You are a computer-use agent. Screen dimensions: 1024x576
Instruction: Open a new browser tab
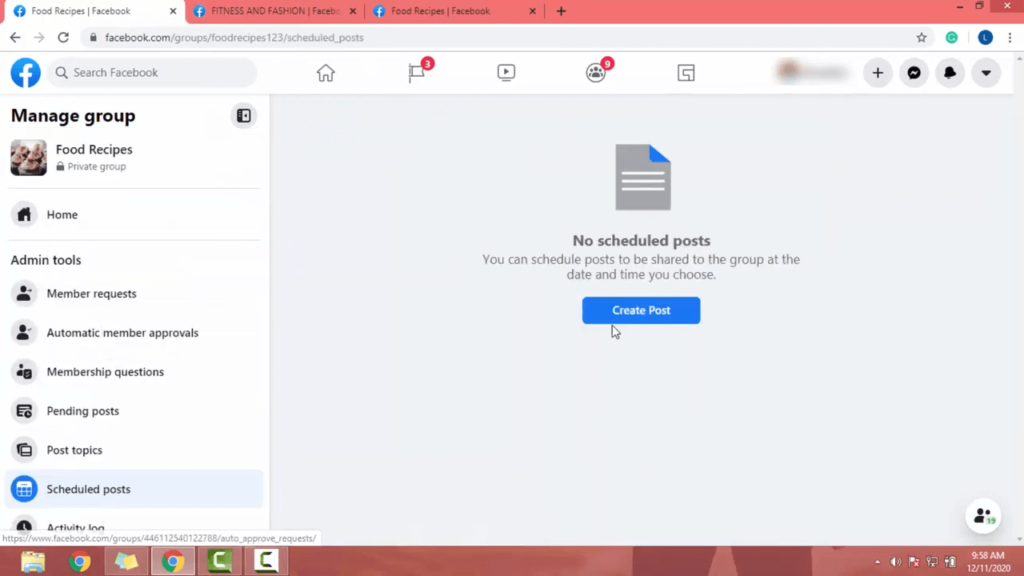561,11
